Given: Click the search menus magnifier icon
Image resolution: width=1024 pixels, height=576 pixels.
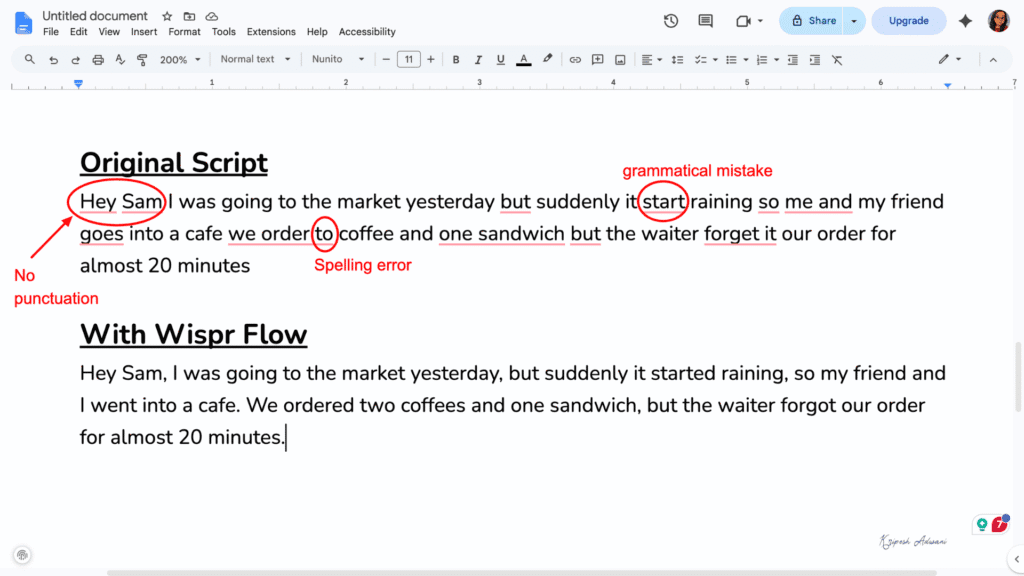Looking at the screenshot, I should coord(29,59).
